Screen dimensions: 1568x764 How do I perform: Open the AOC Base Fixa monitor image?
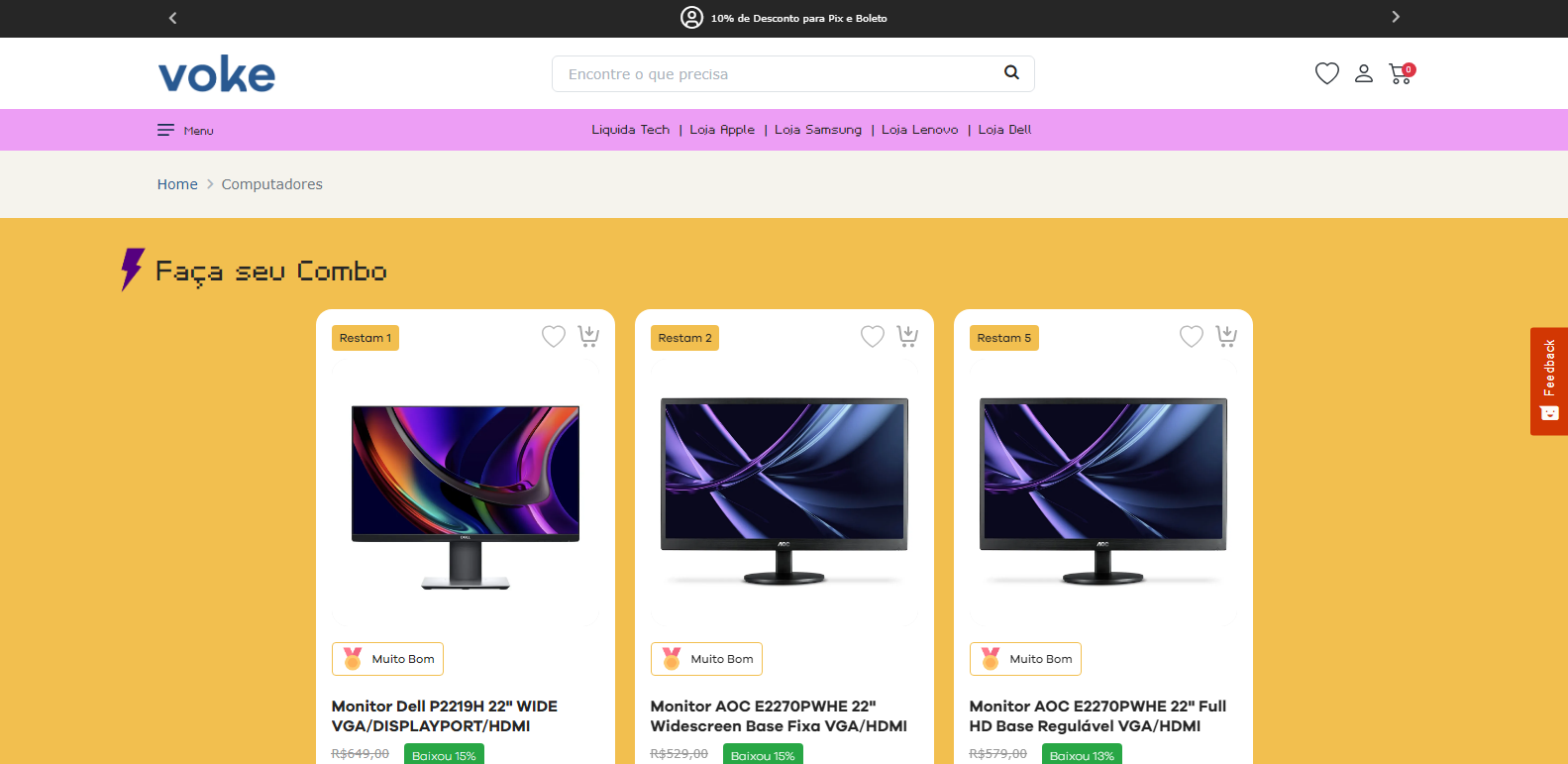pyautogui.click(x=784, y=491)
